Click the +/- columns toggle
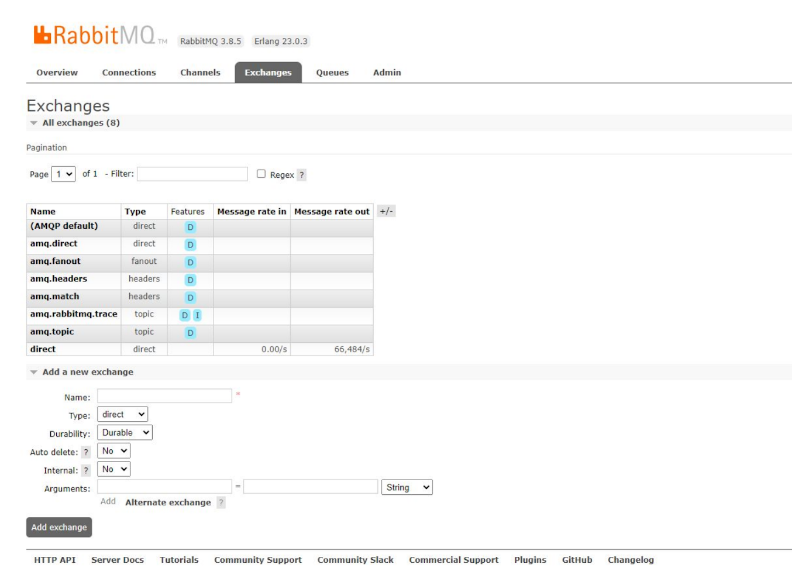This screenshot has width=792, height=577. (x=387, y=211)
